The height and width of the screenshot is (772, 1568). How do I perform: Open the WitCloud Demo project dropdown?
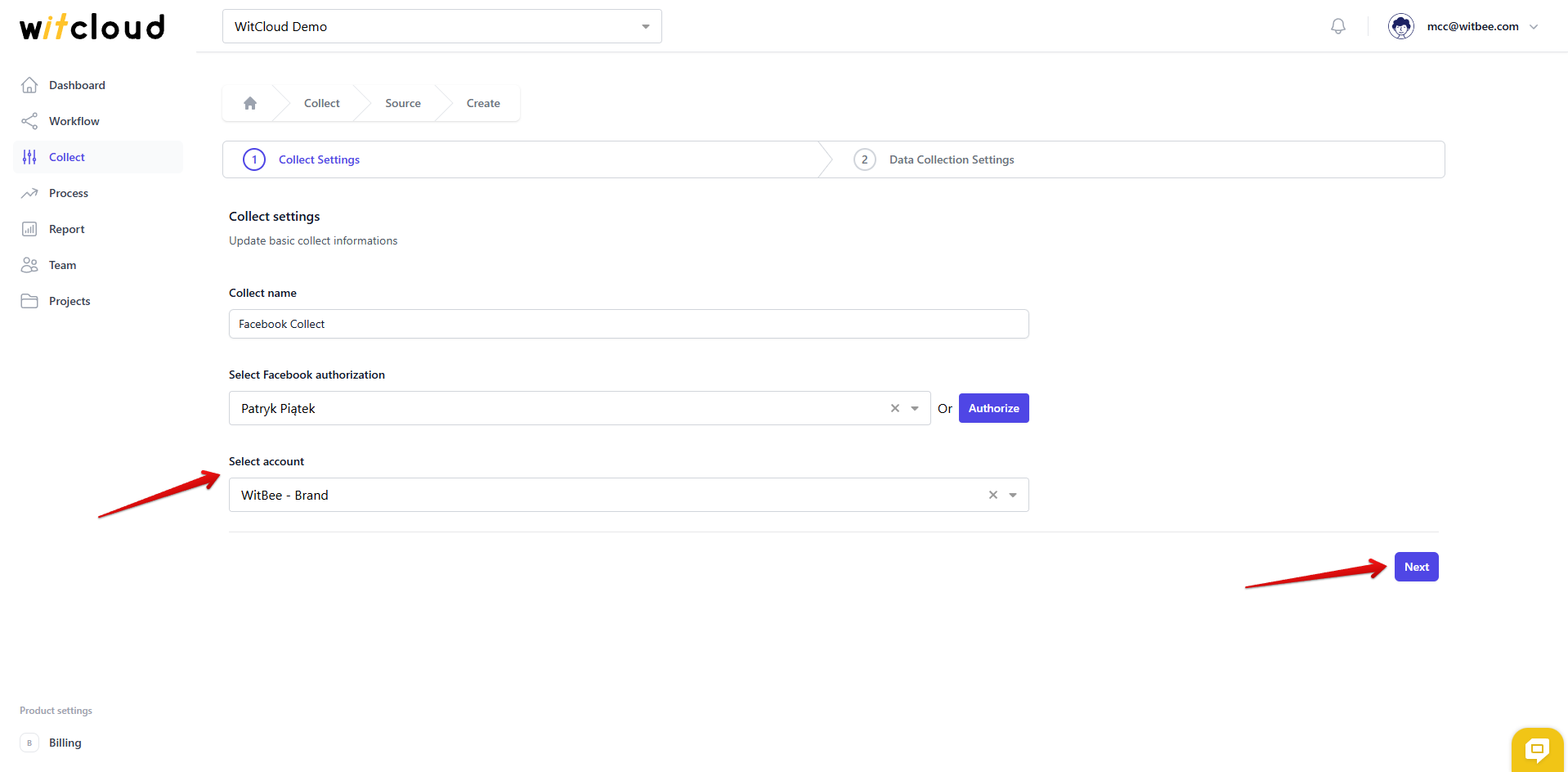pos(441,26)
